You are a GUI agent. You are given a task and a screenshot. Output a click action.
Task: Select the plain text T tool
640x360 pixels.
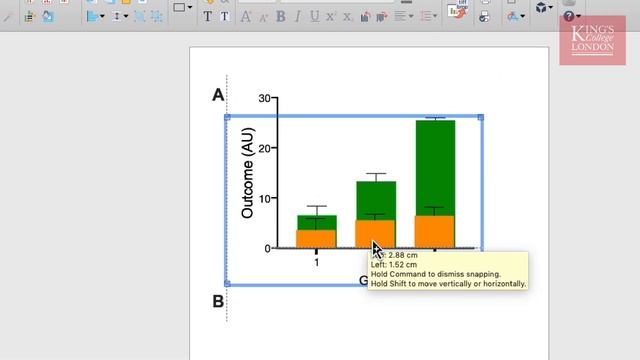[x=208, y=16]
